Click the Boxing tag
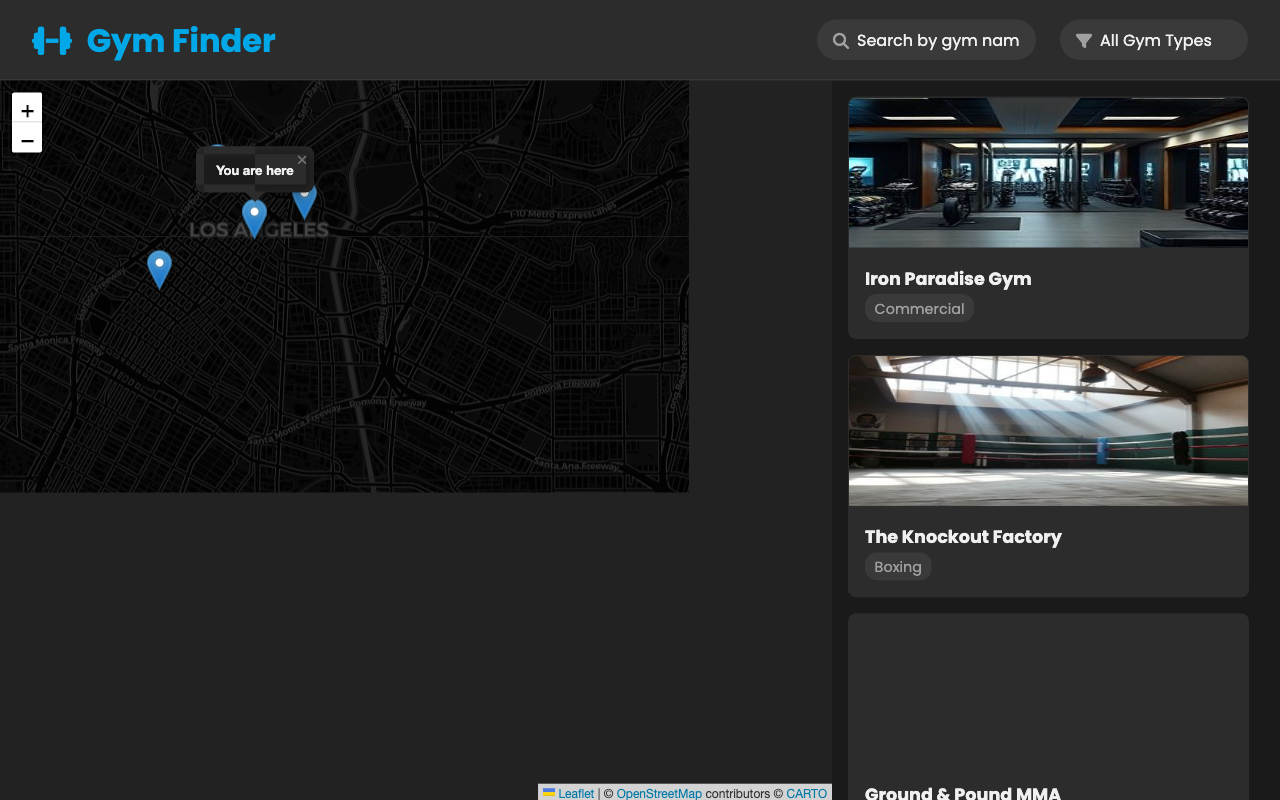Image resolution: width=1280 pixels, height=800 pixels. point(898,567)
